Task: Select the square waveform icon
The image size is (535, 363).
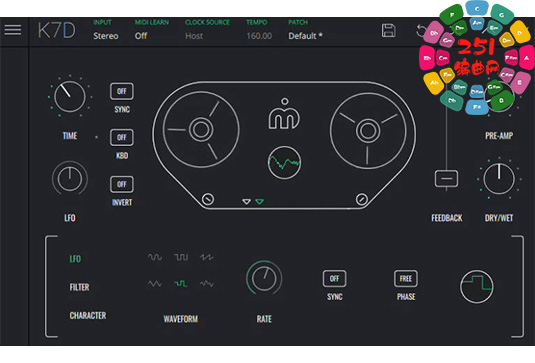Action: [181, 257]
